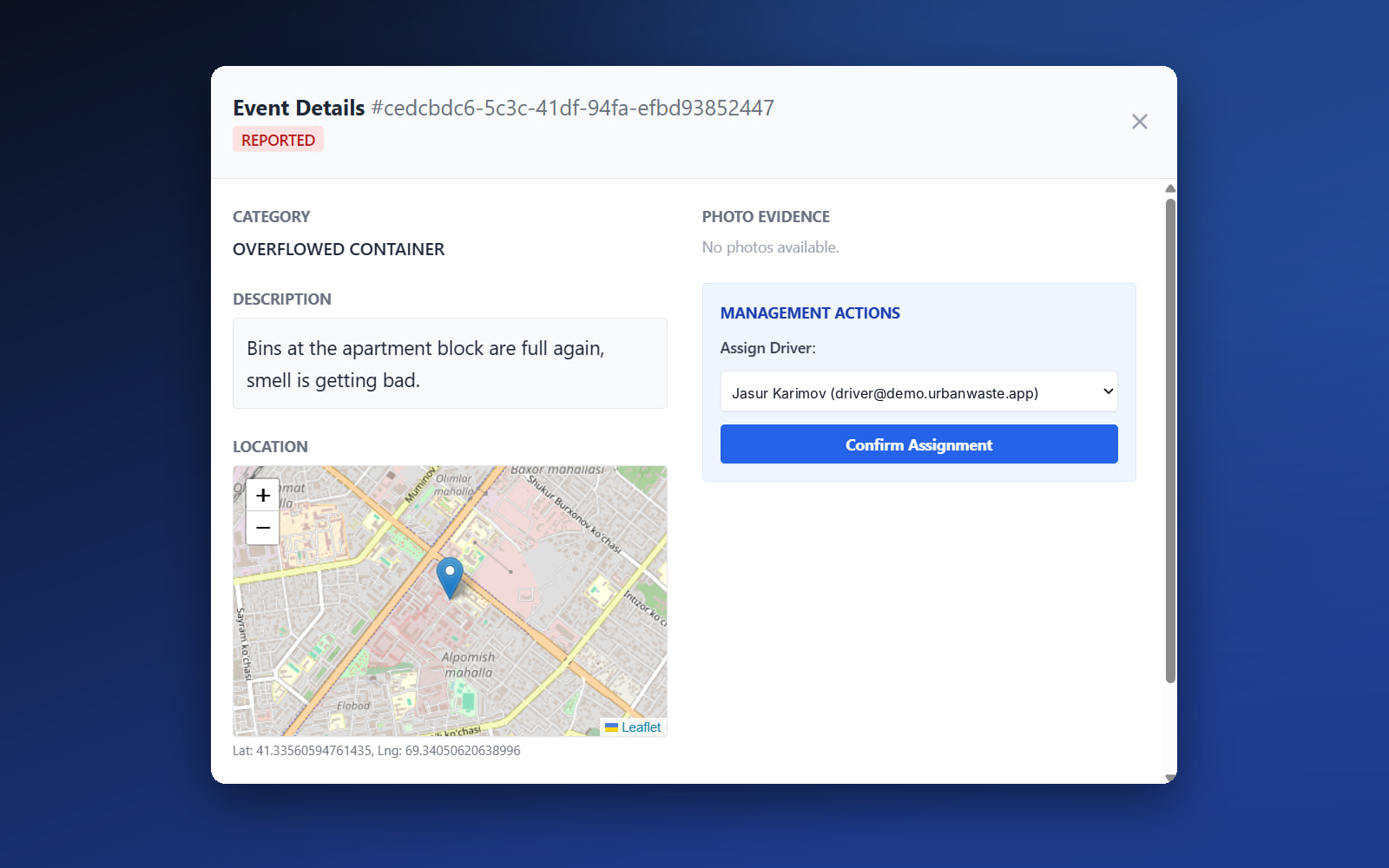Click the DESCRIPTION section label
The width and height of the screenshot is (1389, 868).
point(282,299)
